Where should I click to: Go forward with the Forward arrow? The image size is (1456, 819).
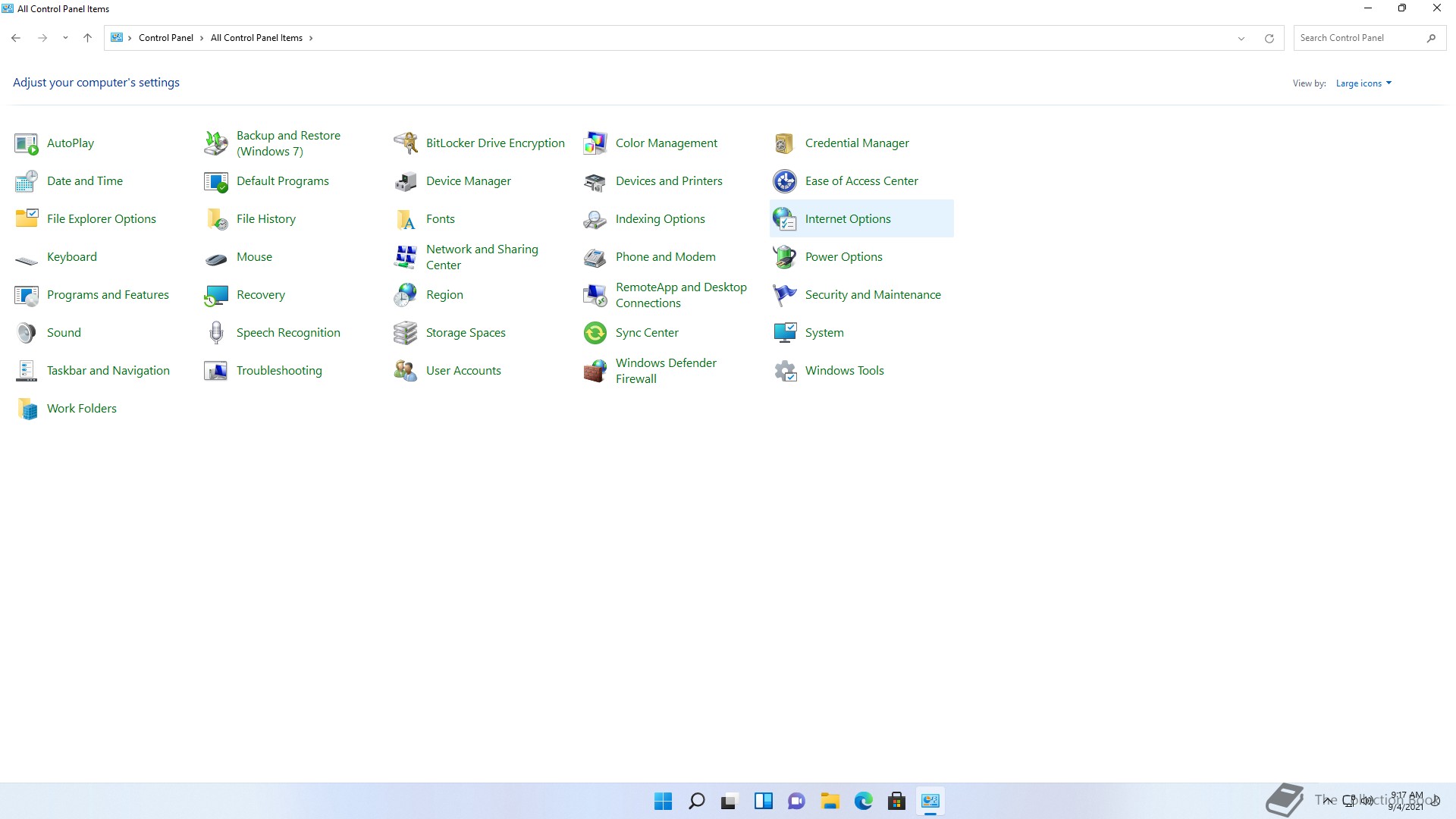[x=42, y=38]
